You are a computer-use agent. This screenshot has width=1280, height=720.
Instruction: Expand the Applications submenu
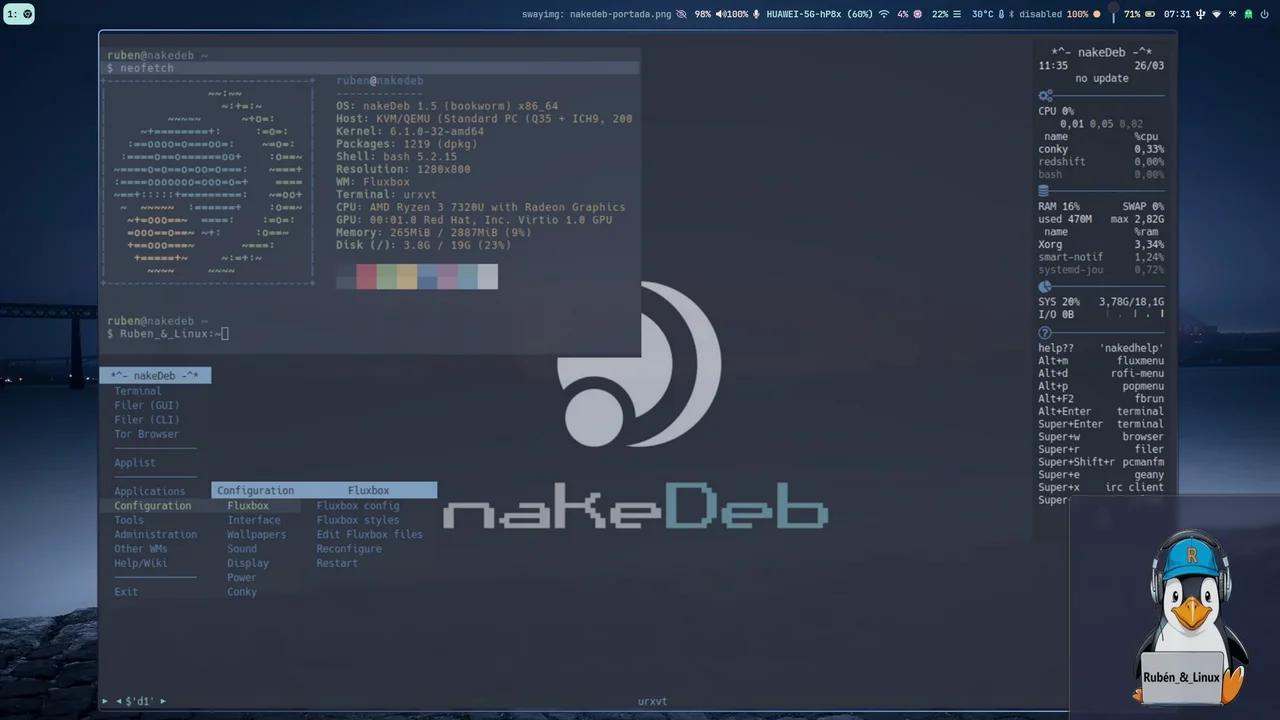(149, 491)
